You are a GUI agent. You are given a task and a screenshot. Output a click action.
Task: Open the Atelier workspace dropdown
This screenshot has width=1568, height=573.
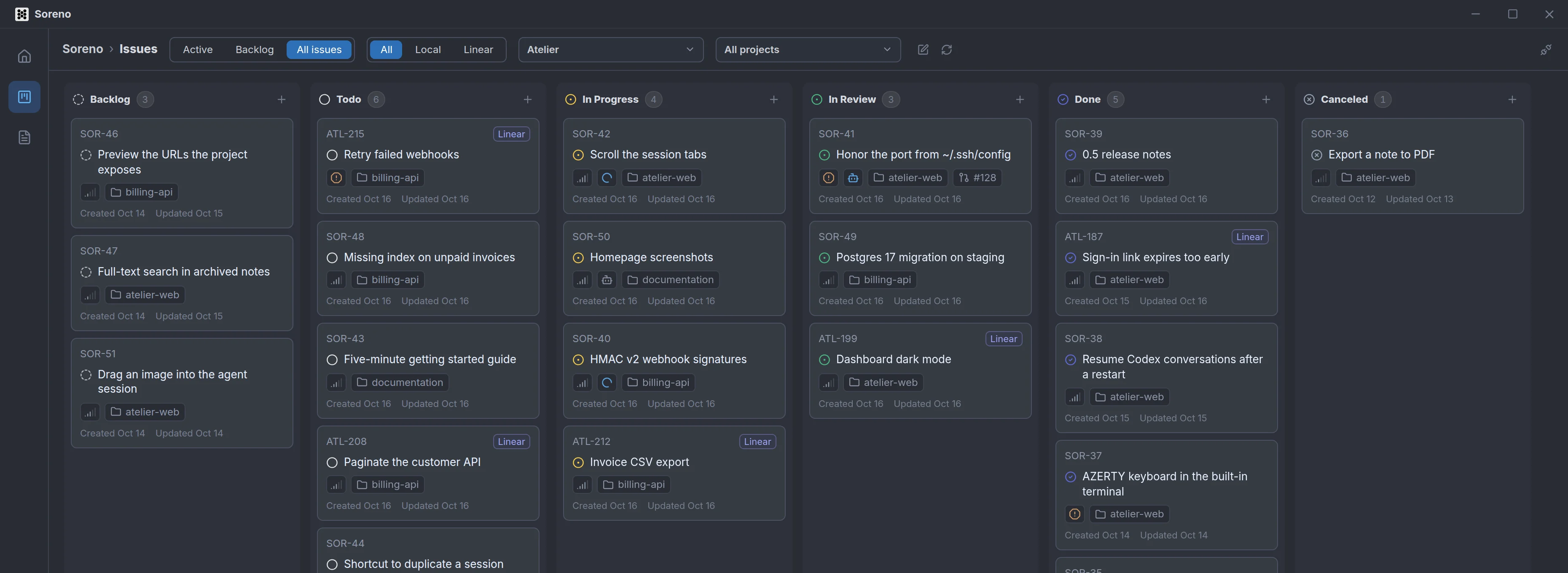coord(610,50)
